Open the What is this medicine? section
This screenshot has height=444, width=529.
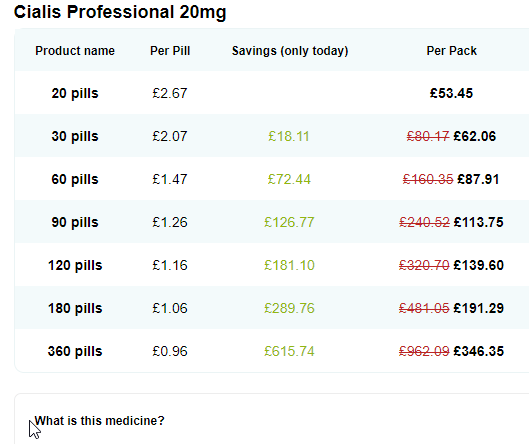click(99, 421)
